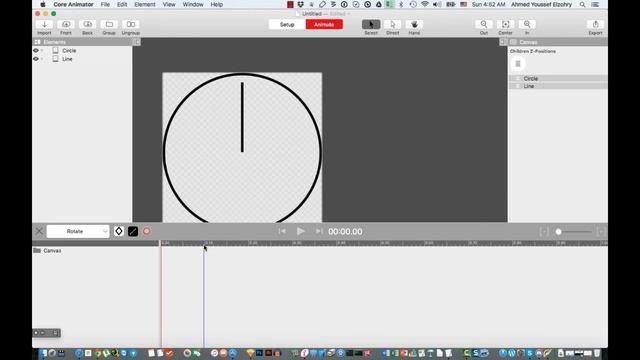Select Circle row in Z-Positions list

(x=558, y=78)
